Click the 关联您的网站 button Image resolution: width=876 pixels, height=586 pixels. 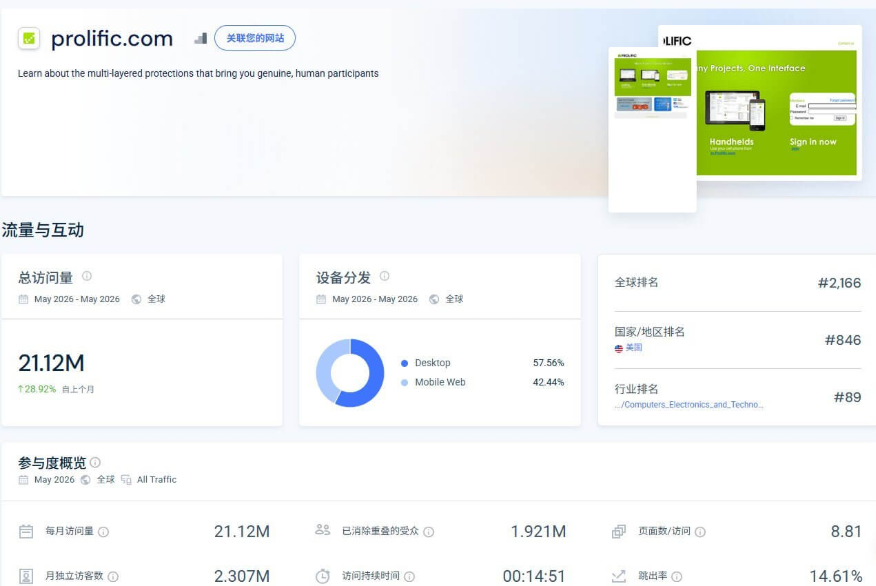click(x=255, y=38)
